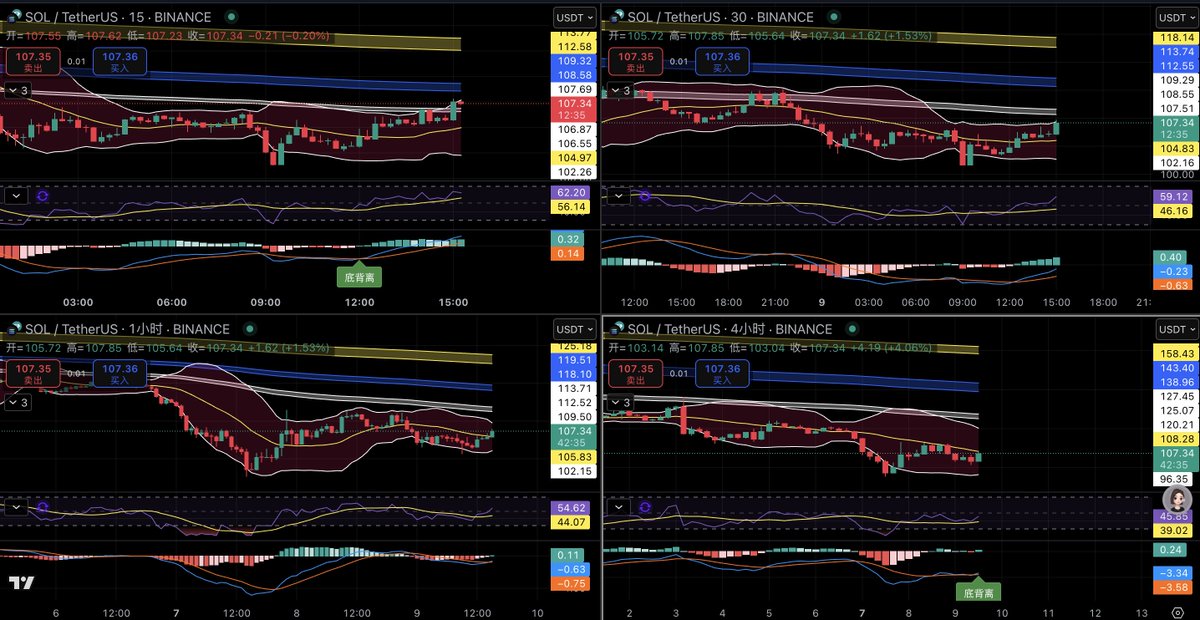Click the 119.51 blue price label
1200x620 pixels.
(573, 360)
